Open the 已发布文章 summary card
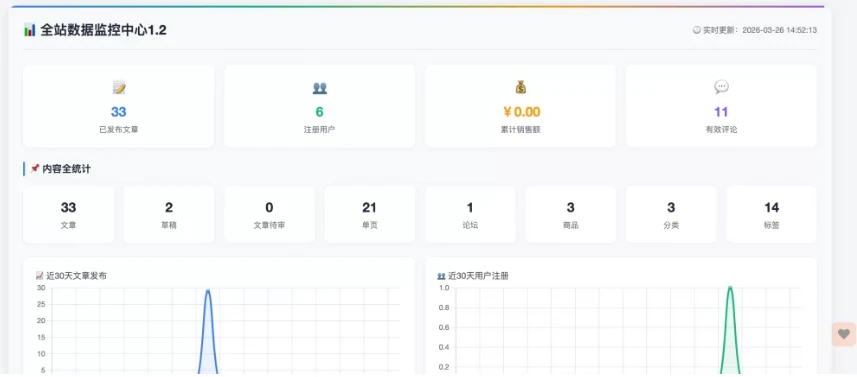The image size is (857, 377). [x=119, y=106]
